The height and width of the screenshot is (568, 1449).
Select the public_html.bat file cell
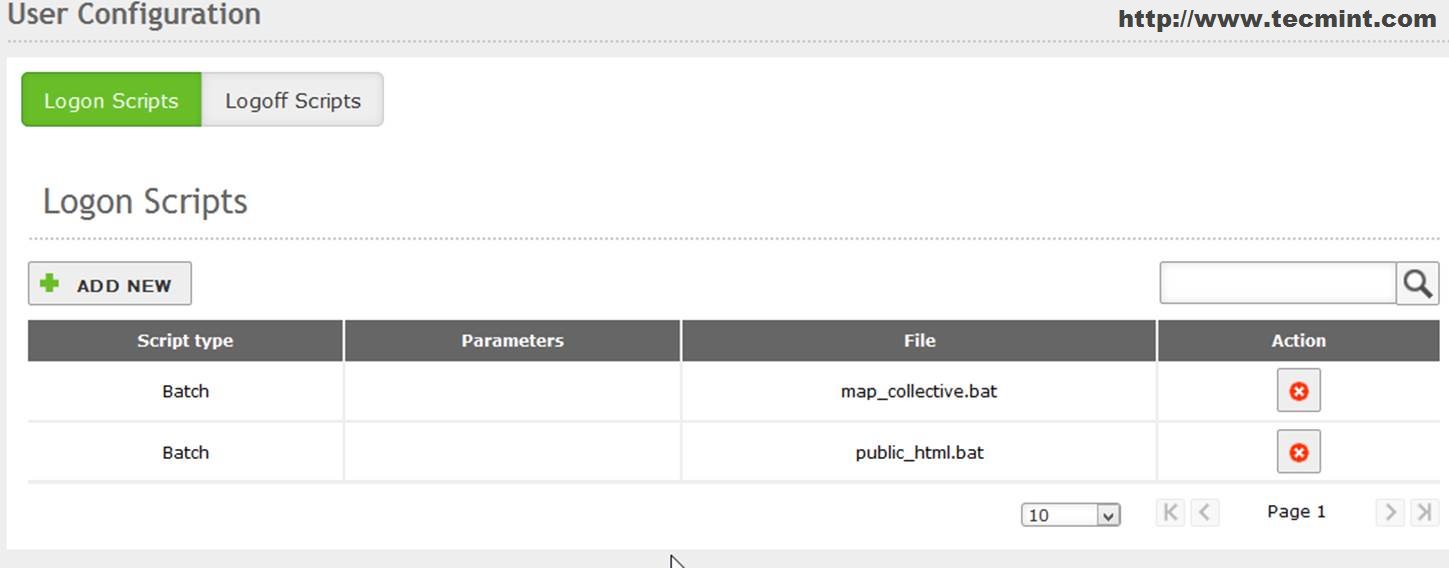pos(919,452)
